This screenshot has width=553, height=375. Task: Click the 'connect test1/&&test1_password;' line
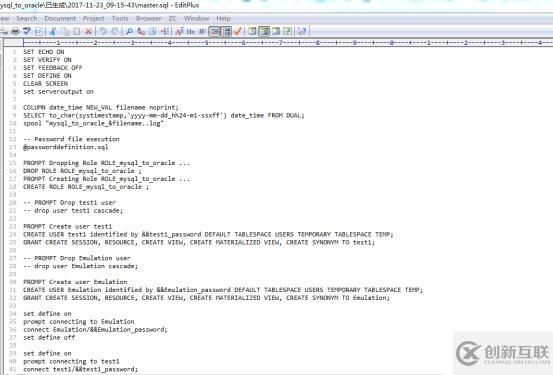tap(80, 369)
